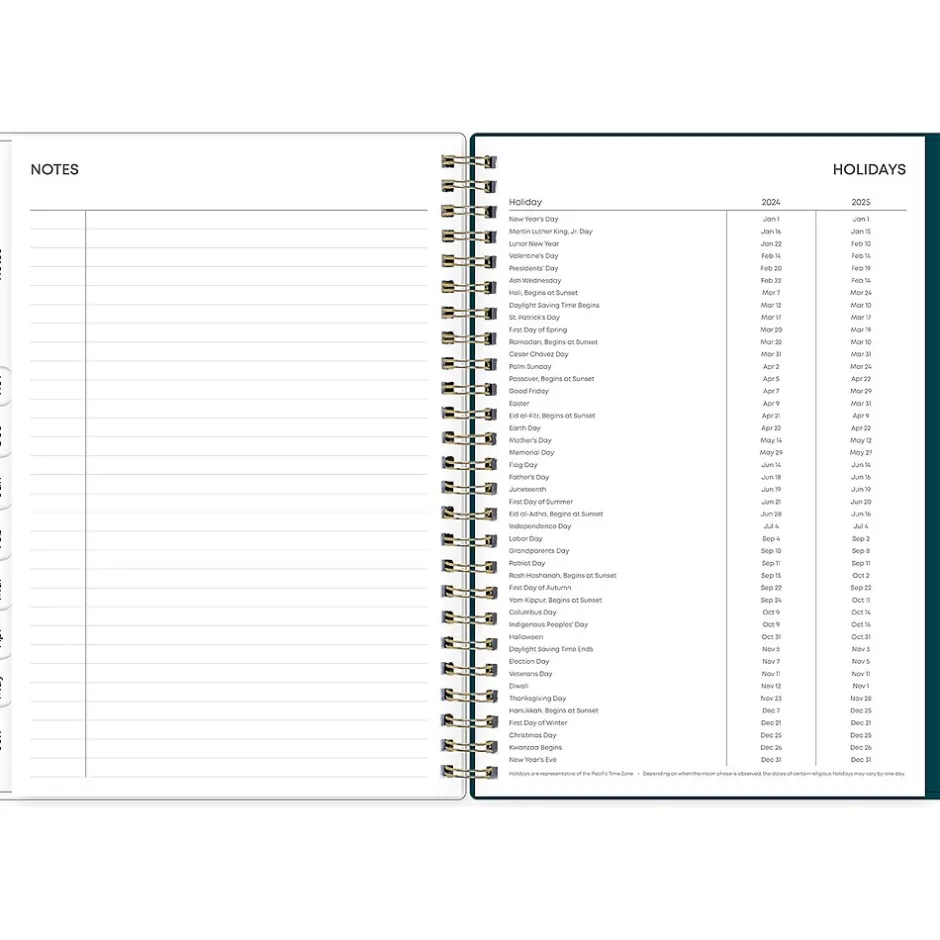940x940 pixels.
Task: Click the Christmas Day holiday entry
Action: [532, 735]
